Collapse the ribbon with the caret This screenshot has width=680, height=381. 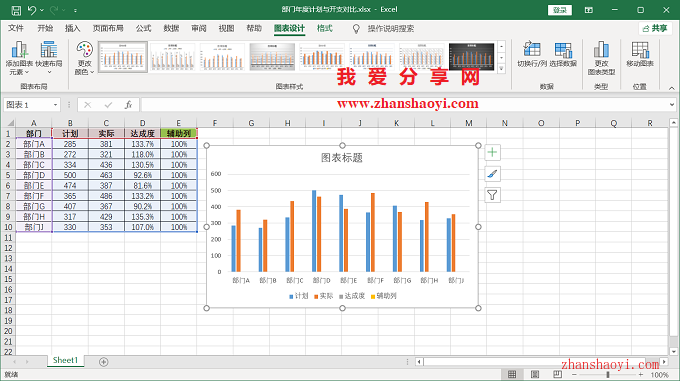tap(672, 88)
